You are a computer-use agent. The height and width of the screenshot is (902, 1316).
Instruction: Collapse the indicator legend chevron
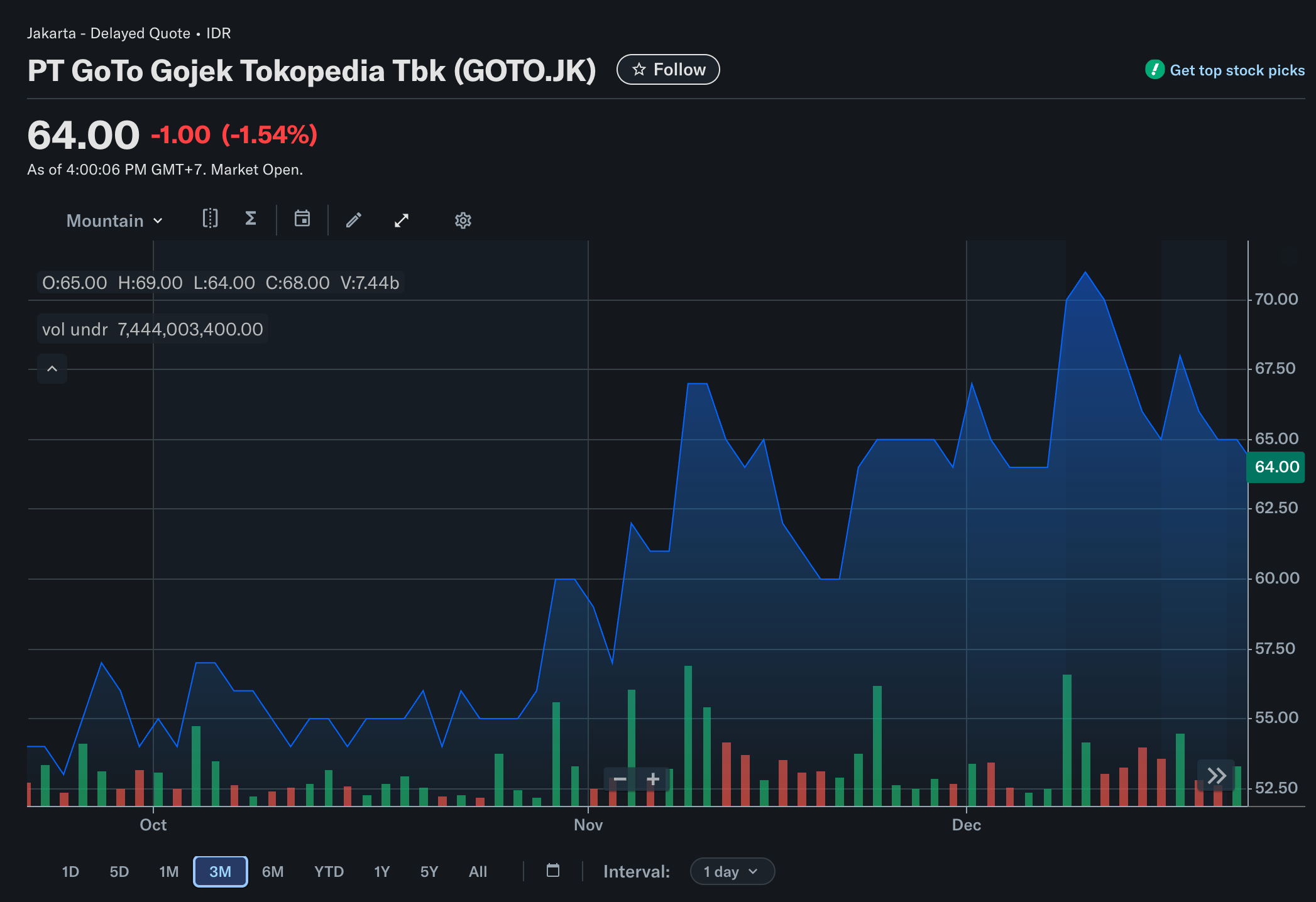(52, 369)
